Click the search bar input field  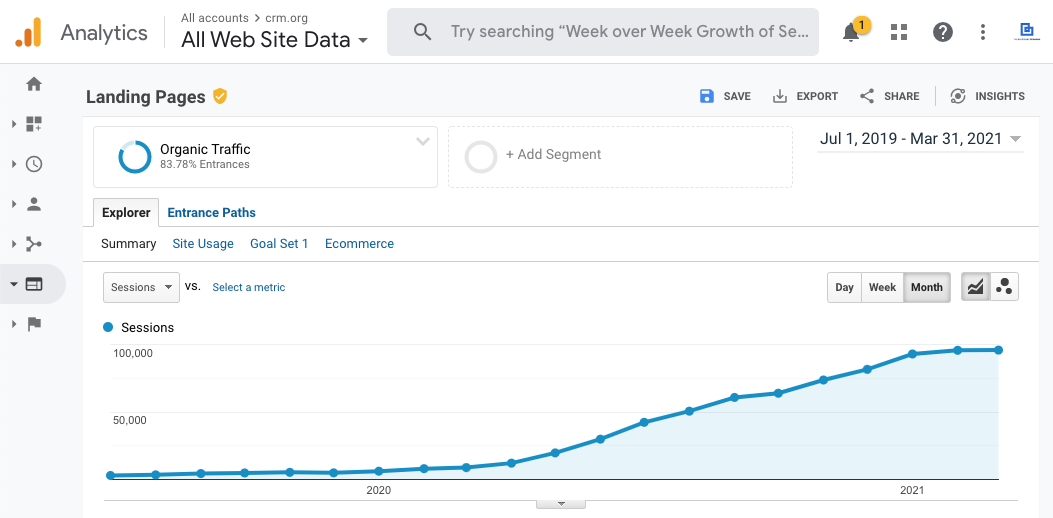(628, 32)
